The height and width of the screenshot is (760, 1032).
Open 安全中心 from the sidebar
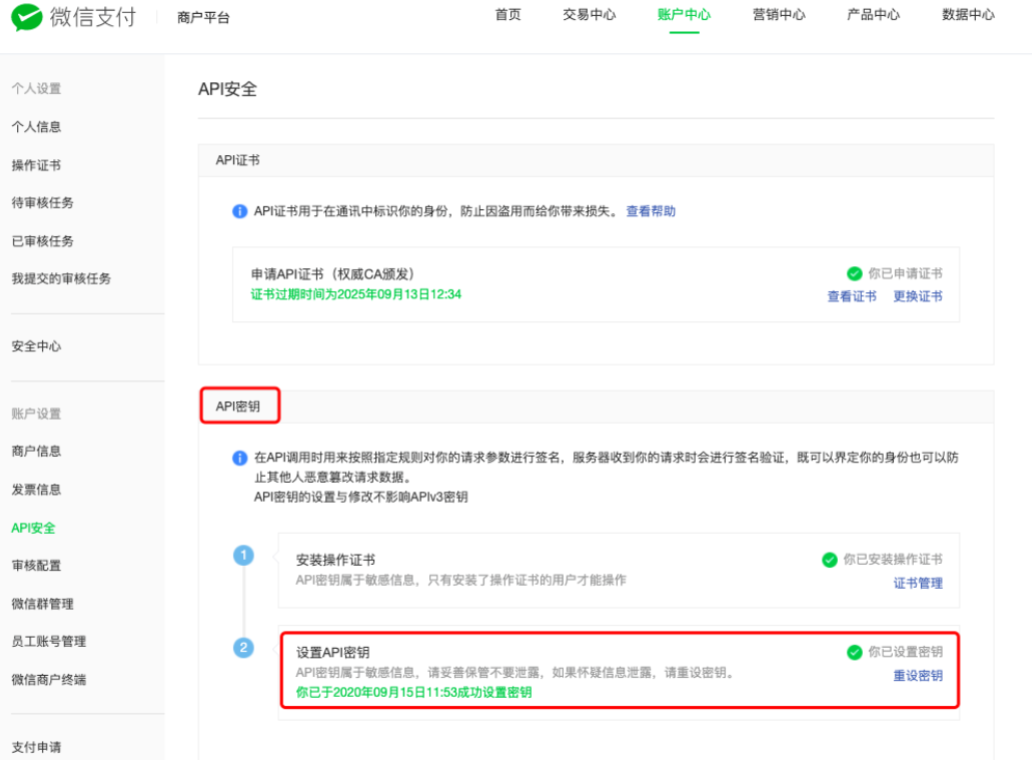[x=36, y=346]
